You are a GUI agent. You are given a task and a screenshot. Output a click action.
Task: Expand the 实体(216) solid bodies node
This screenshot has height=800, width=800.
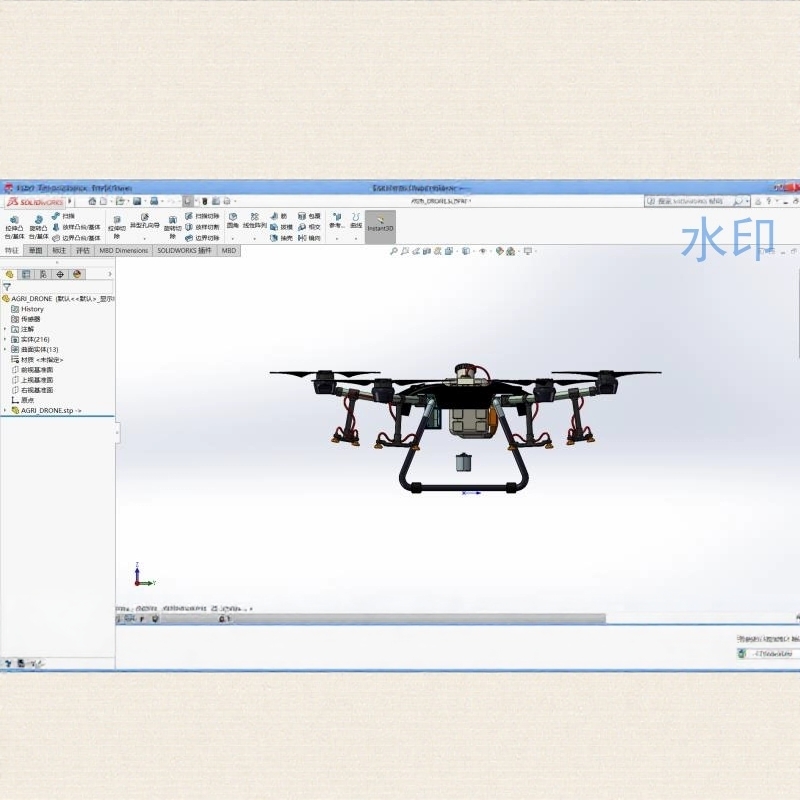(5, 339)
